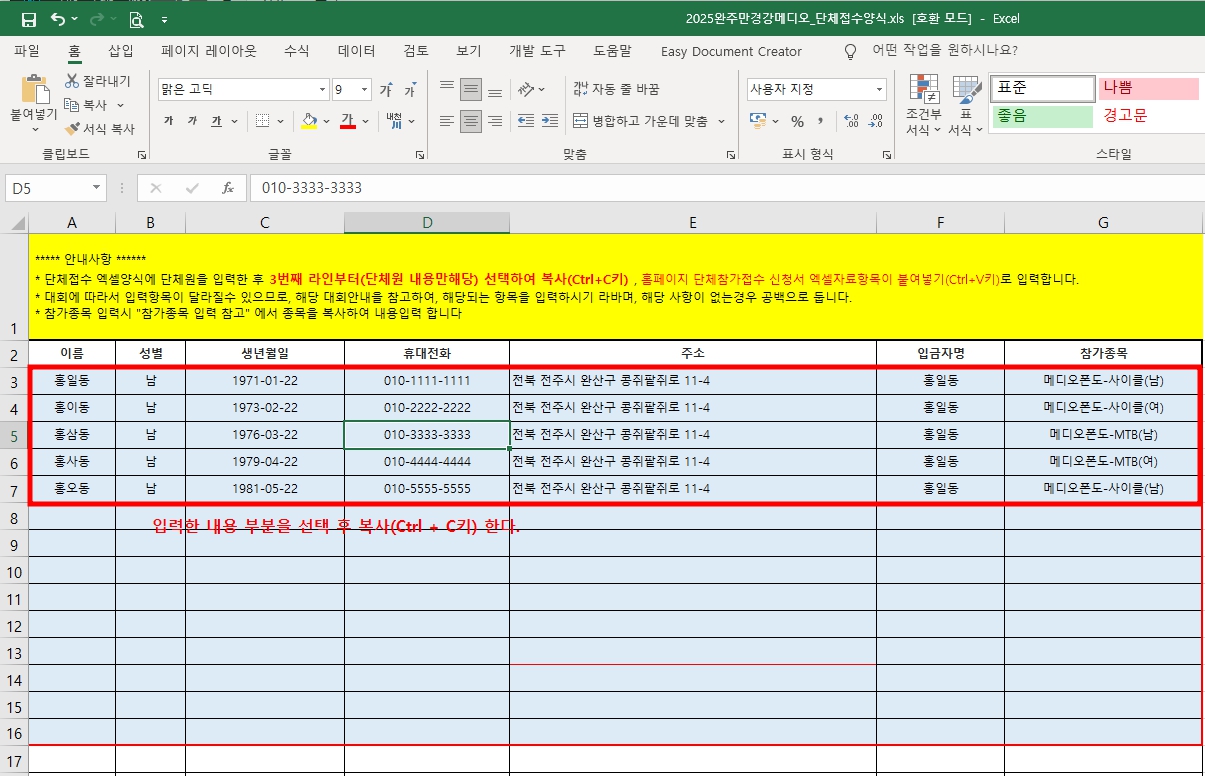The height and width of the screenshot is (776, 1205).
Task: Click the percent style icon
Action: point(797,121)
